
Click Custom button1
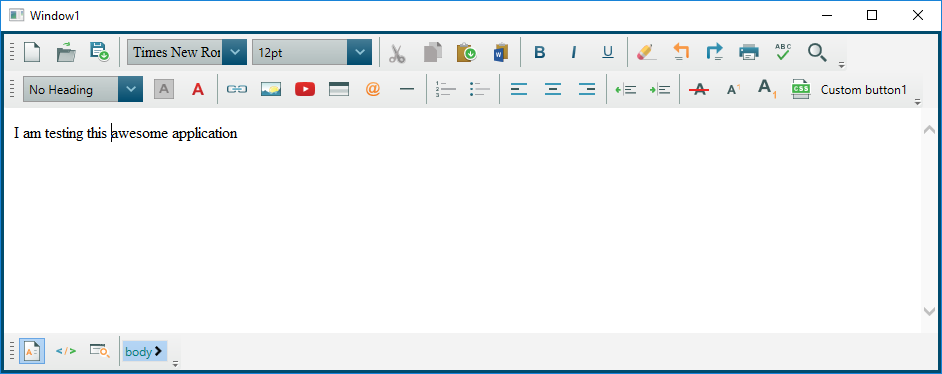pyautogui.click(x=863, y=90)
